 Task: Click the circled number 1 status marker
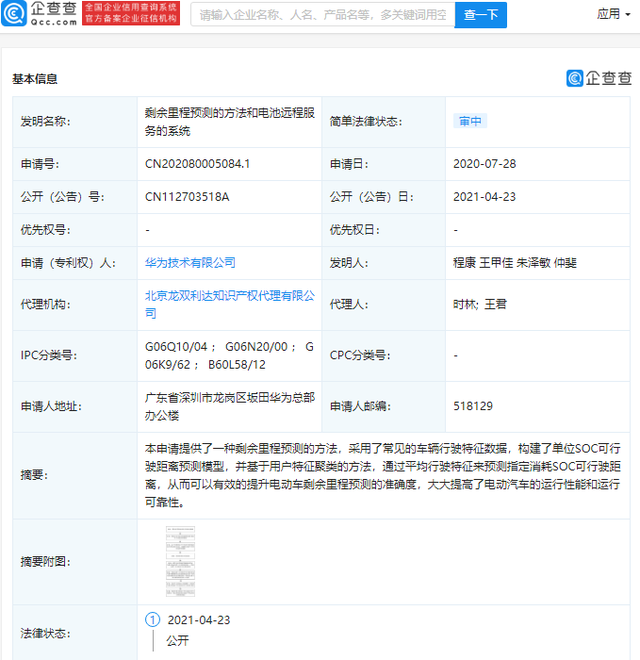152,620
